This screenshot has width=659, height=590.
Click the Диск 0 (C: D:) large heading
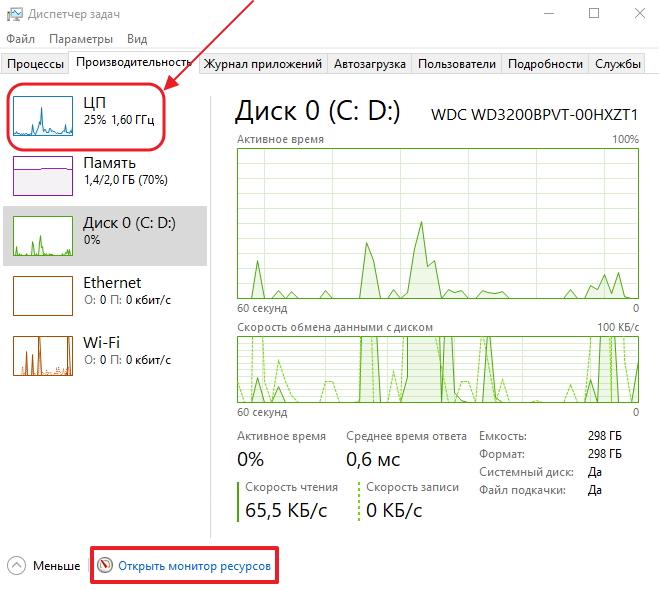(317, 111)
